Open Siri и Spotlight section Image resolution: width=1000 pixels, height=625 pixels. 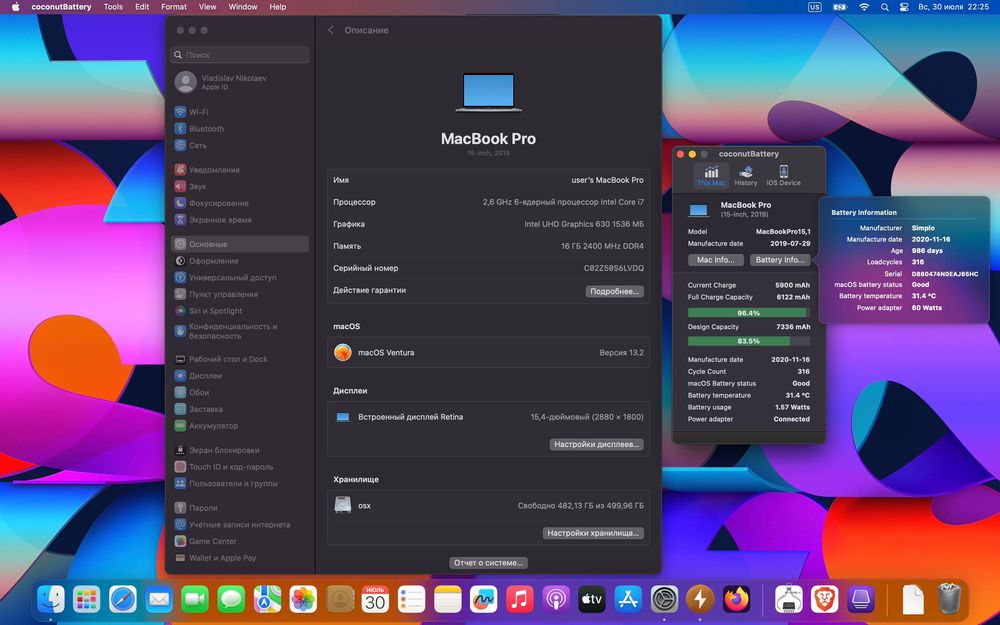pos(240,311)
